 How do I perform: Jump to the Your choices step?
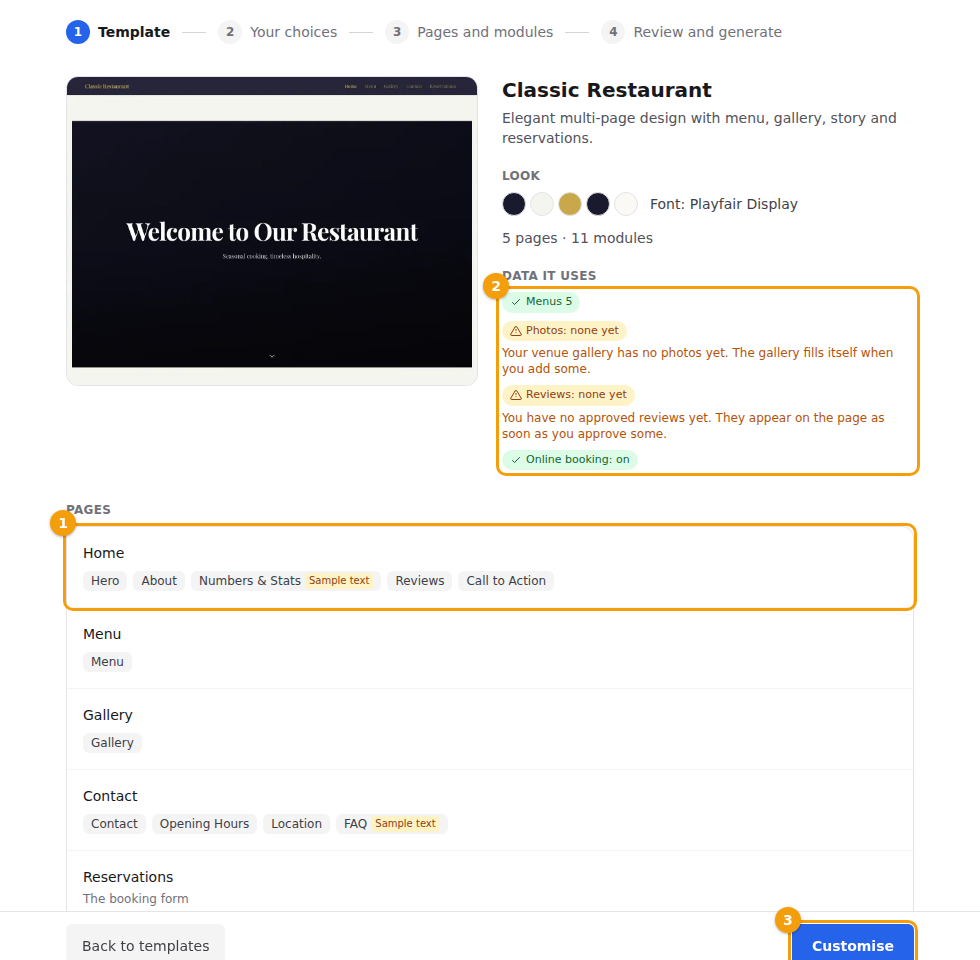pyautogui.click(x=278, y=32)
